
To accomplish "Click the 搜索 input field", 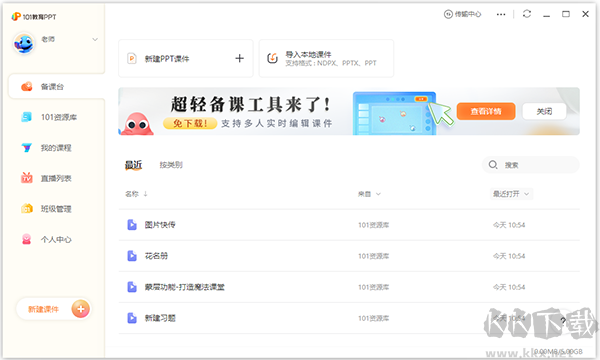I will tap(531, 165).
